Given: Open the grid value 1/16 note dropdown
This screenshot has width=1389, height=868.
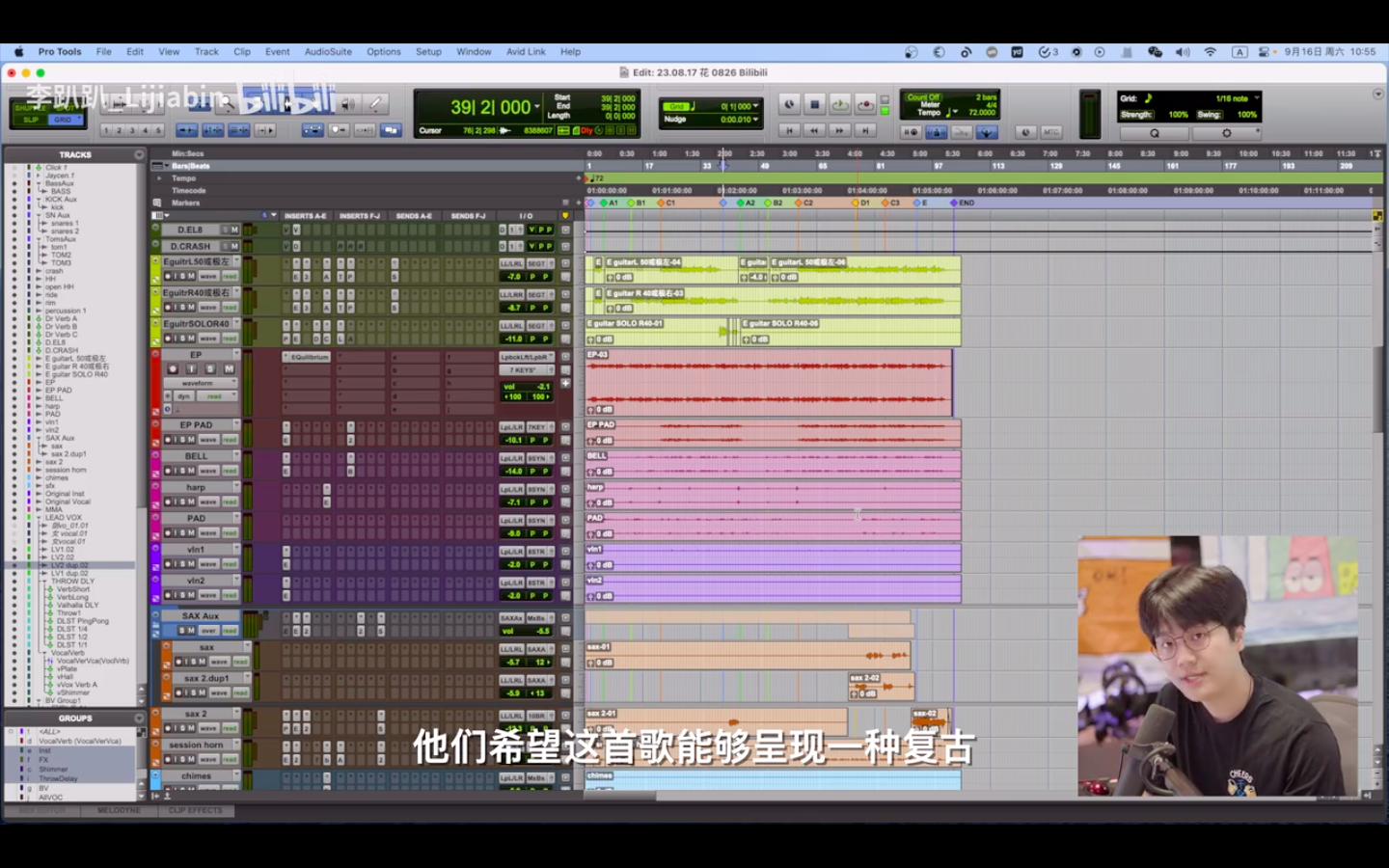Looking at the screenshot, I should pos(1257,98).
